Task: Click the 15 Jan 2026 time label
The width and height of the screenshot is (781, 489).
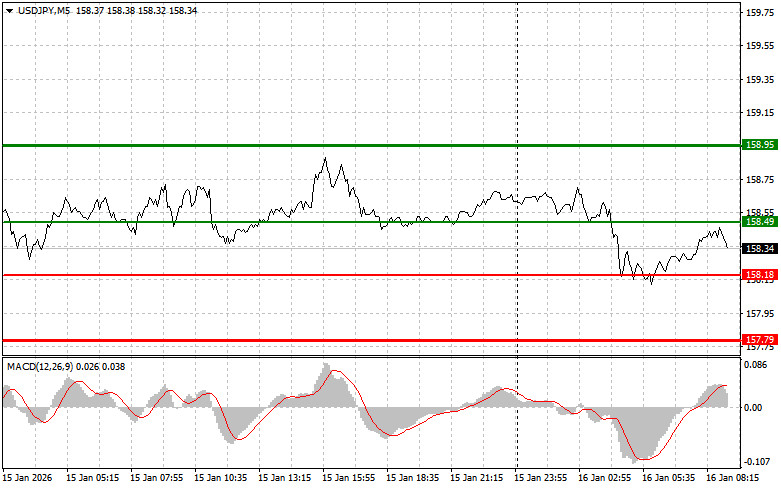Action: pos(28,478)
